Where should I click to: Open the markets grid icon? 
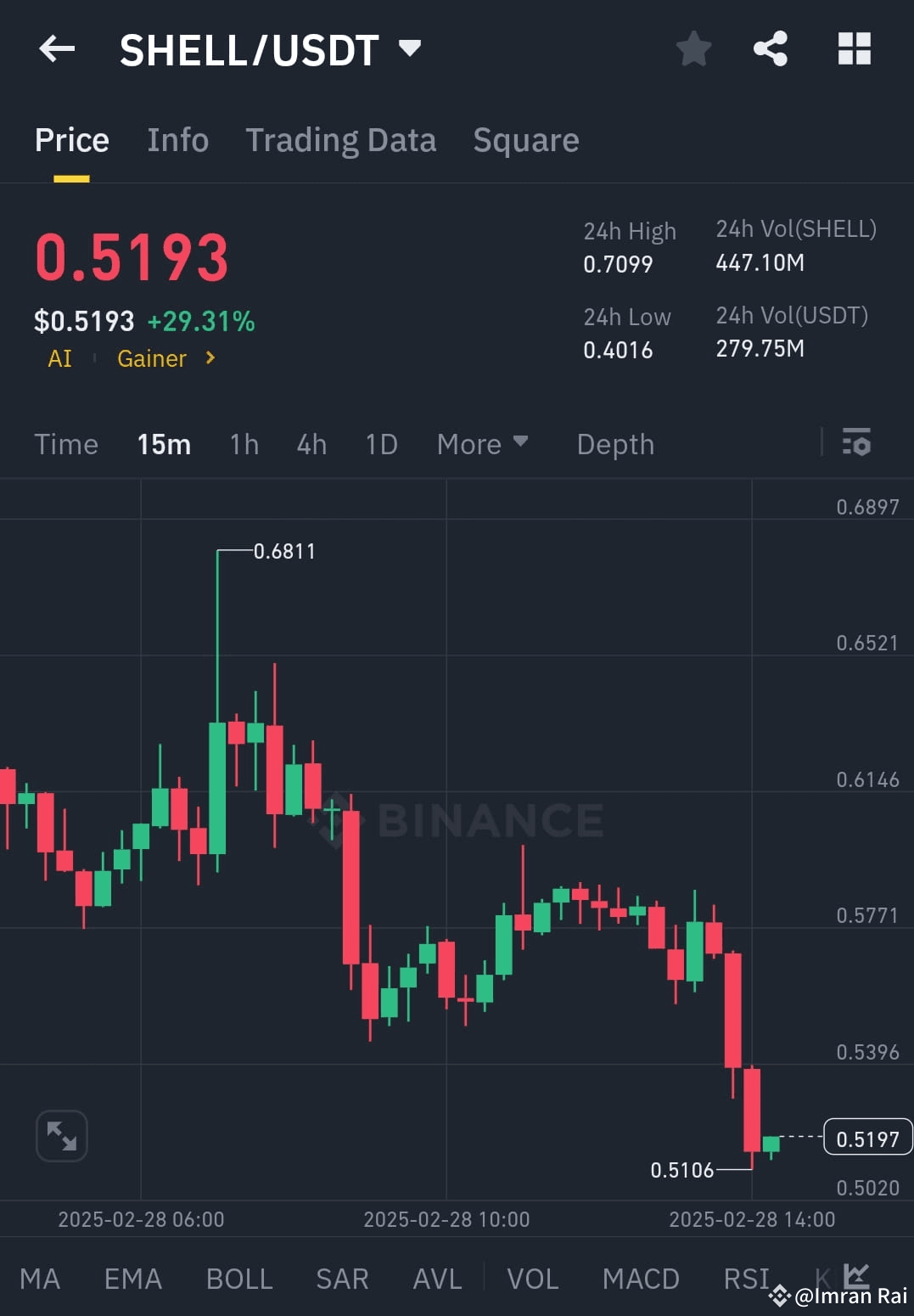pyautogui.click(x=854, y=48)
